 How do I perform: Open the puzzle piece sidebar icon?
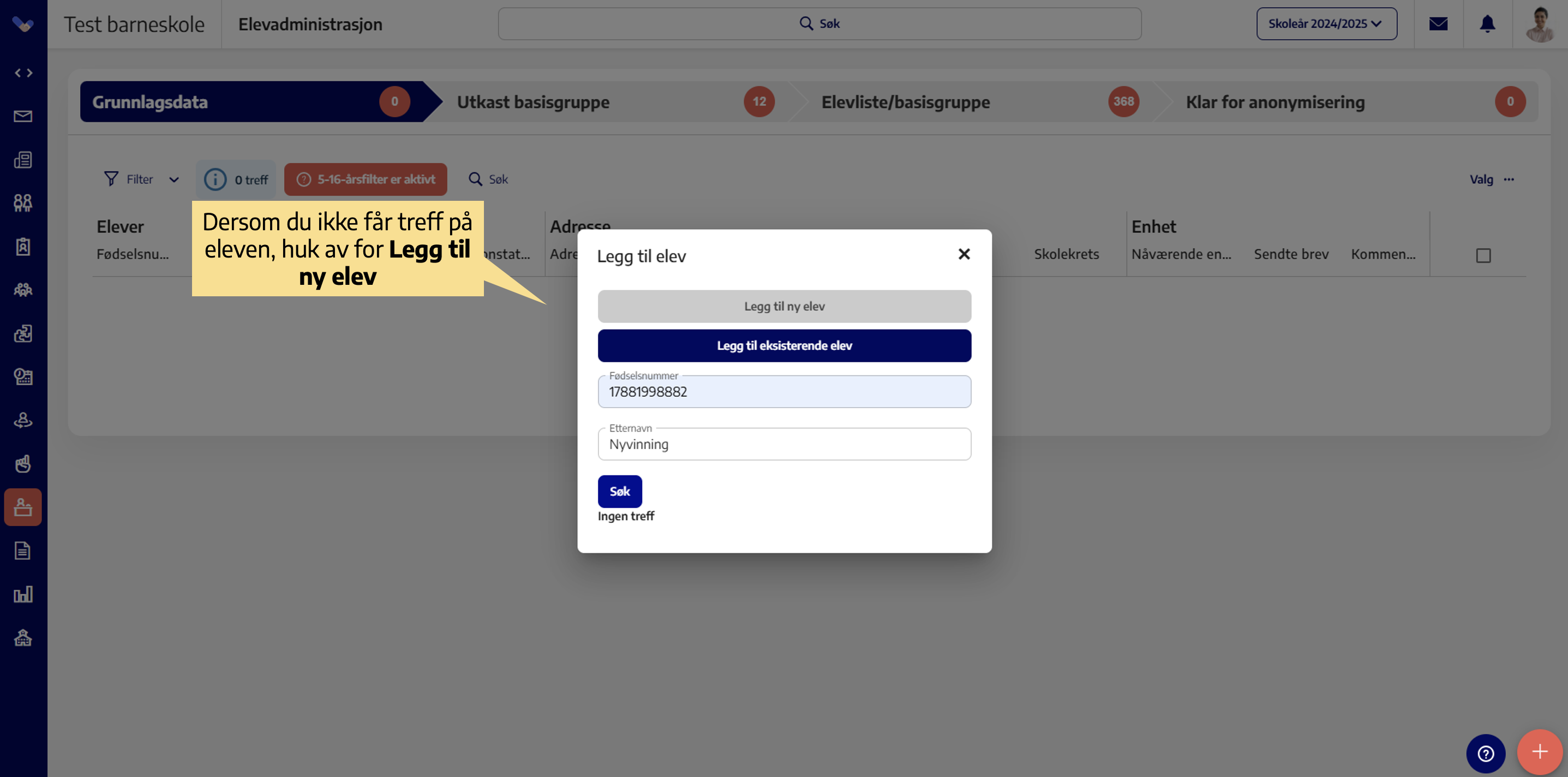23,333
